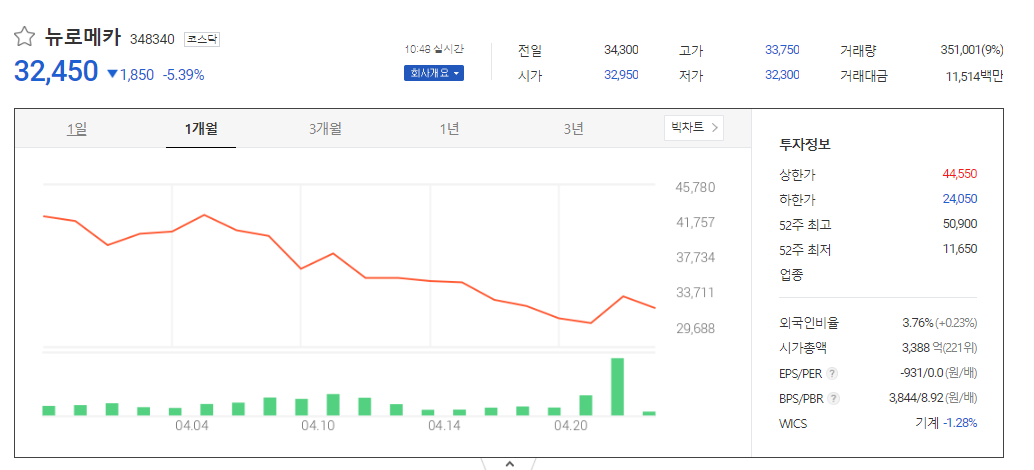Click the 52주 최저 value 11,650
The width and height of the screenshot is (1034, 470).
[x=960, y=249]
